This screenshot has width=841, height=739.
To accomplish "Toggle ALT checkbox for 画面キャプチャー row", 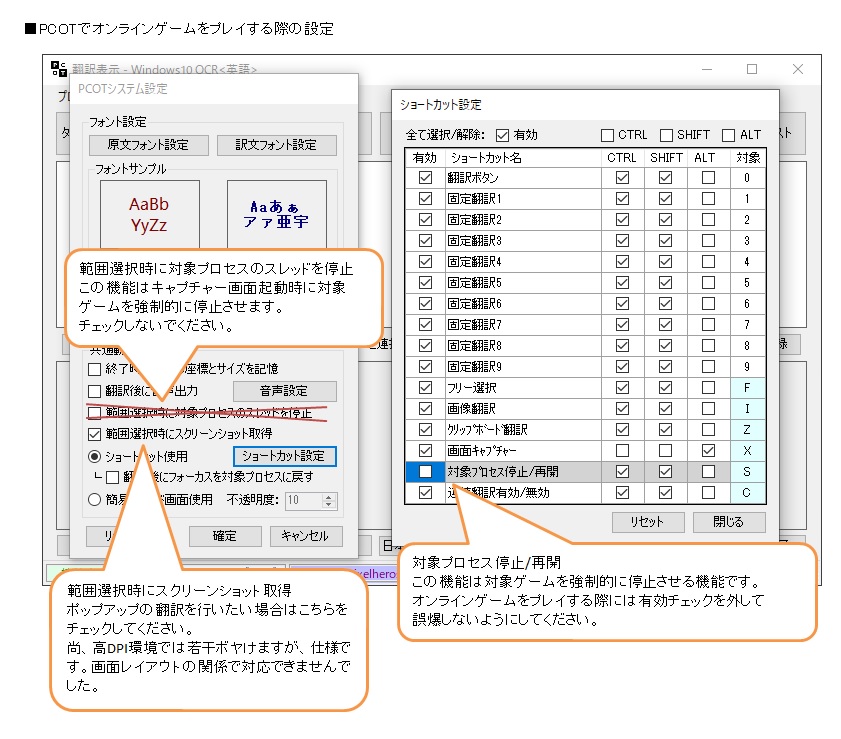I will pyautogui.click(x=708, y=450).
